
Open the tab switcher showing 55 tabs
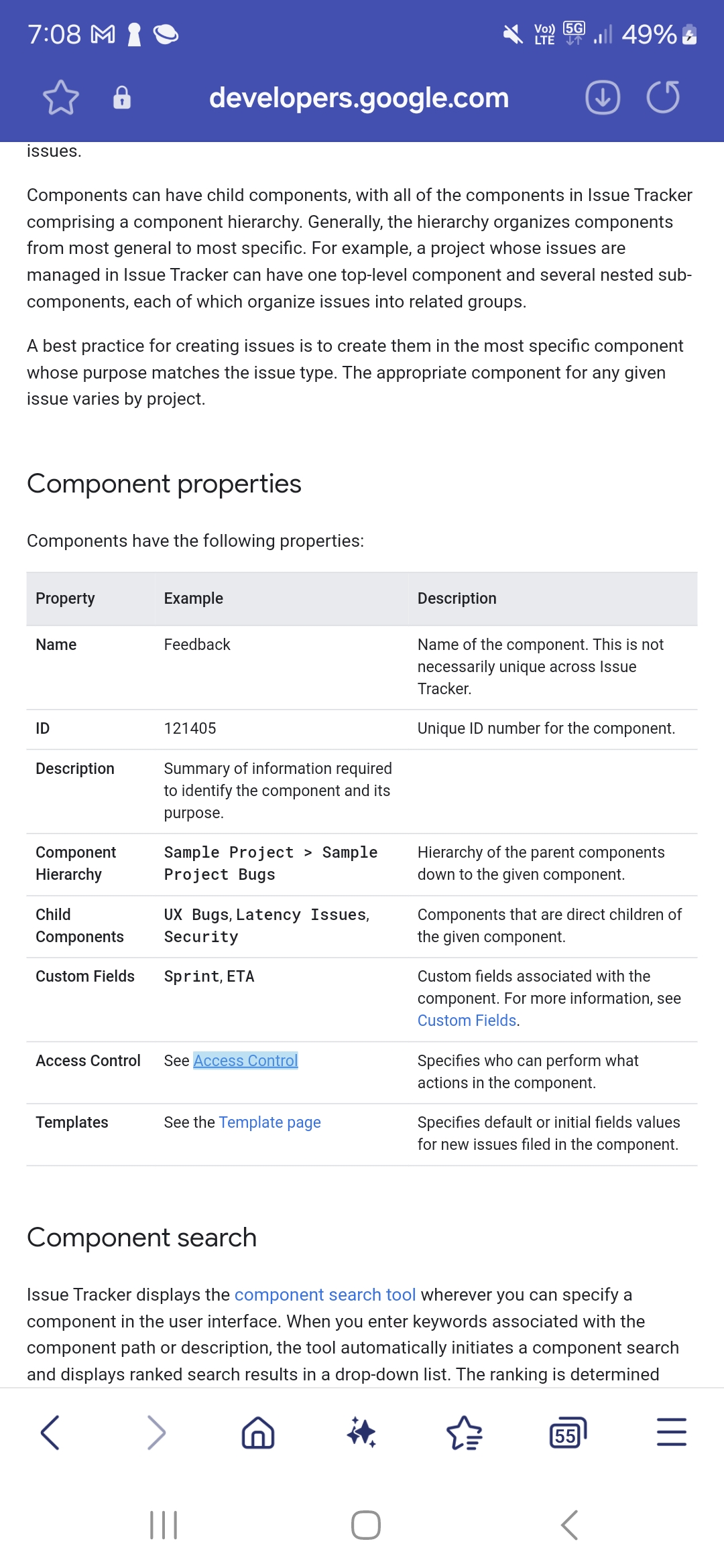(x=567, y=1433)
